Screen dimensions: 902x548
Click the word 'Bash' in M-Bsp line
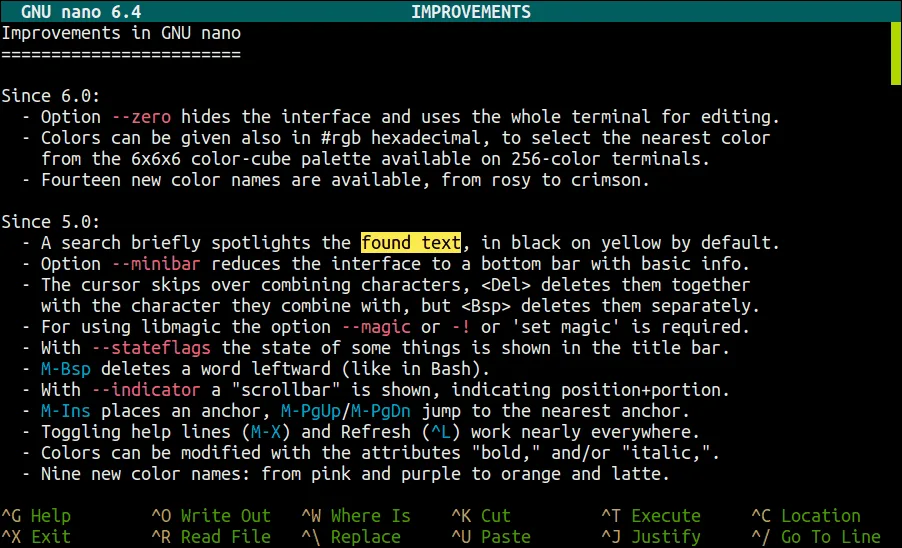[x=451, y=369]
